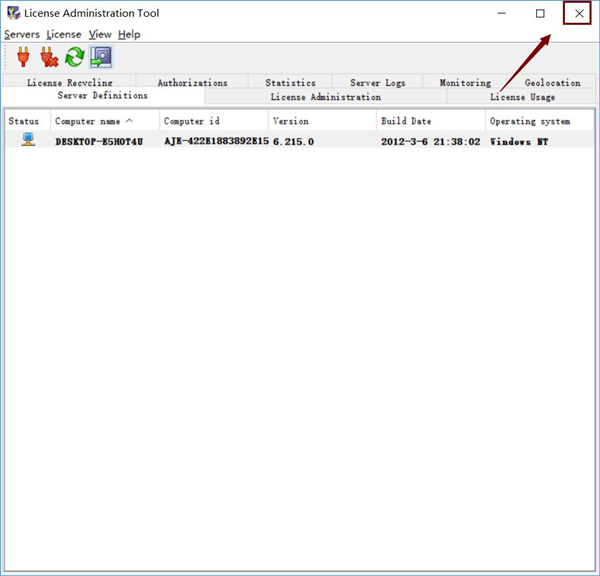Click the Connect server plug icon
This screenshot has height=576, width=600.
pyautogui.click(x=23, y=57)
